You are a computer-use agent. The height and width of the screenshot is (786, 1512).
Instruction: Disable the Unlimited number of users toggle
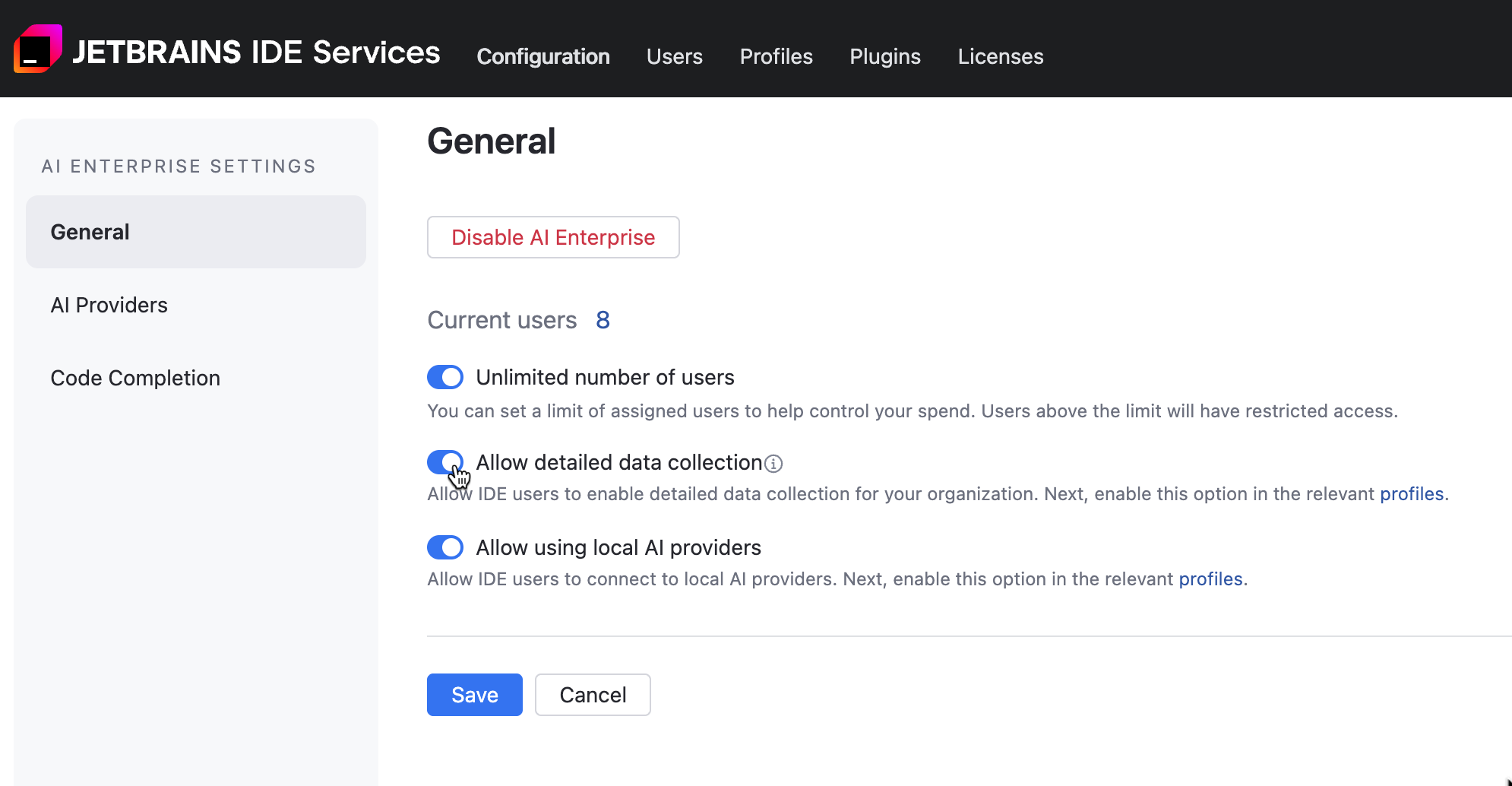445,377
